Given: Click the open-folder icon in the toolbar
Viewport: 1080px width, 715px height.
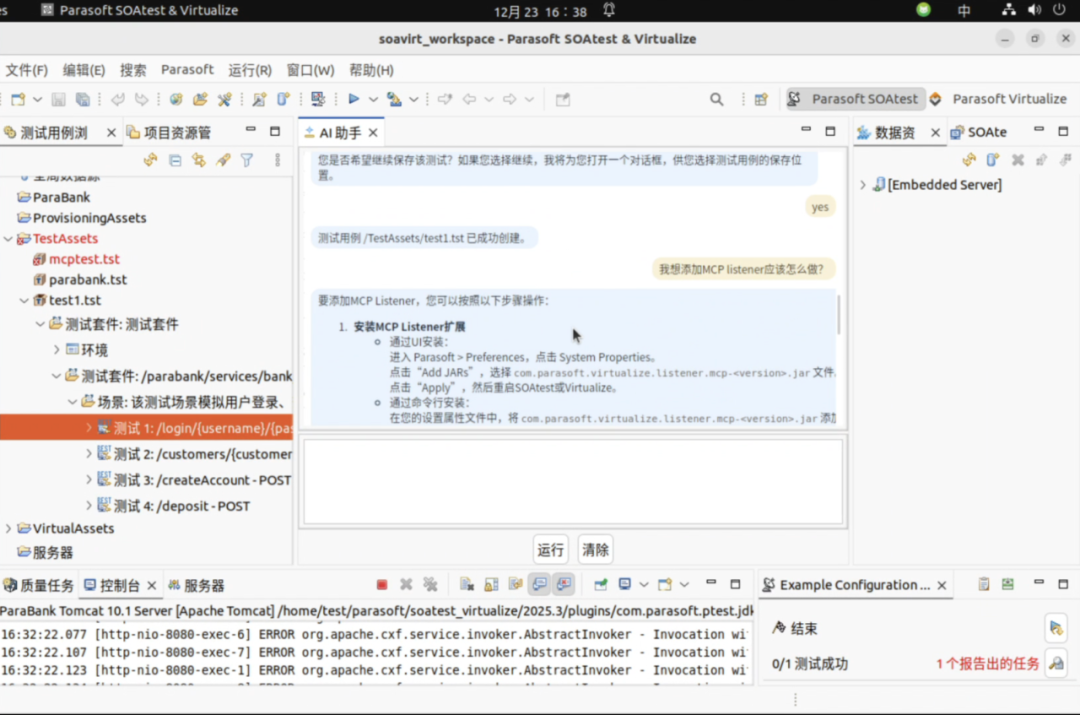Looking at the screenshot, I should tap(200, 99).
